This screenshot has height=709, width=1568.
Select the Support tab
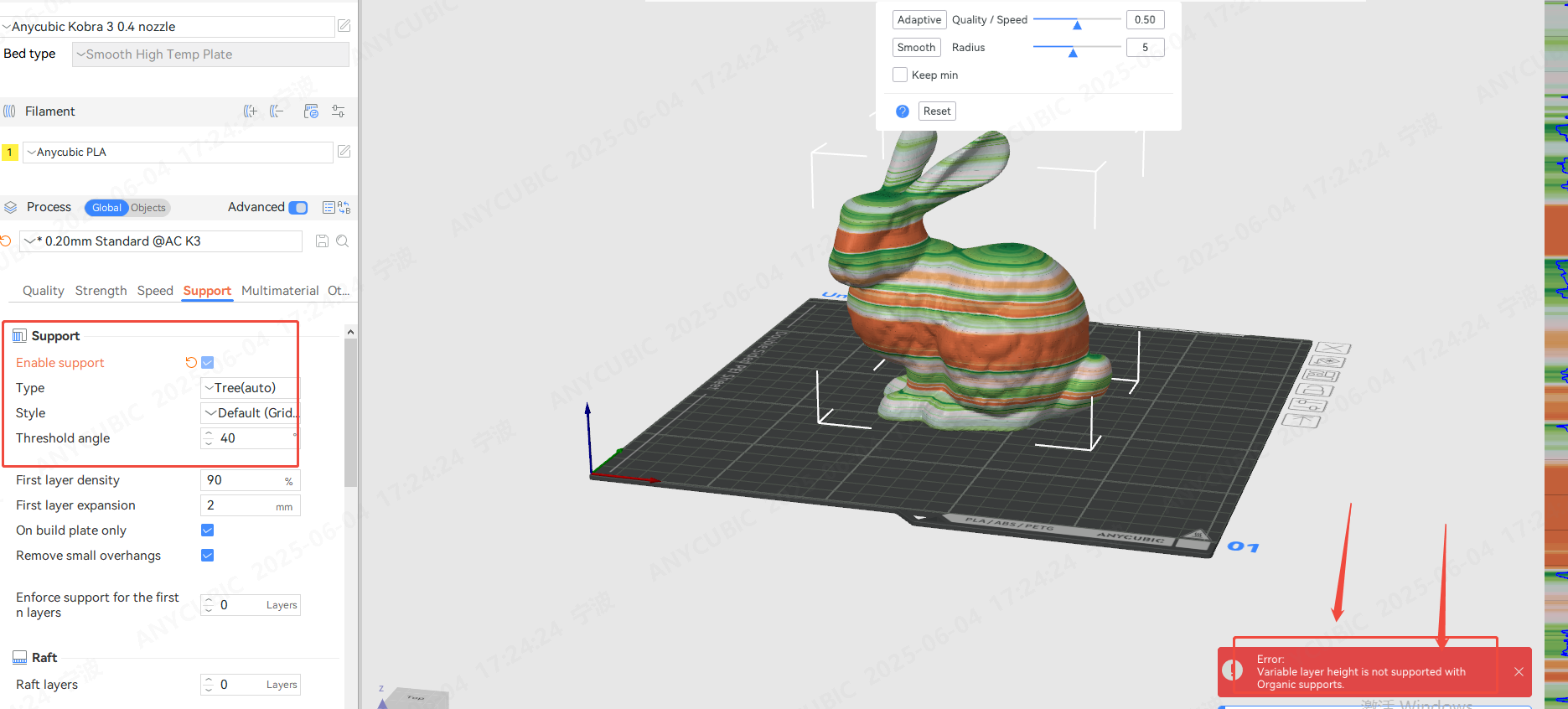[x=207, y=291]
